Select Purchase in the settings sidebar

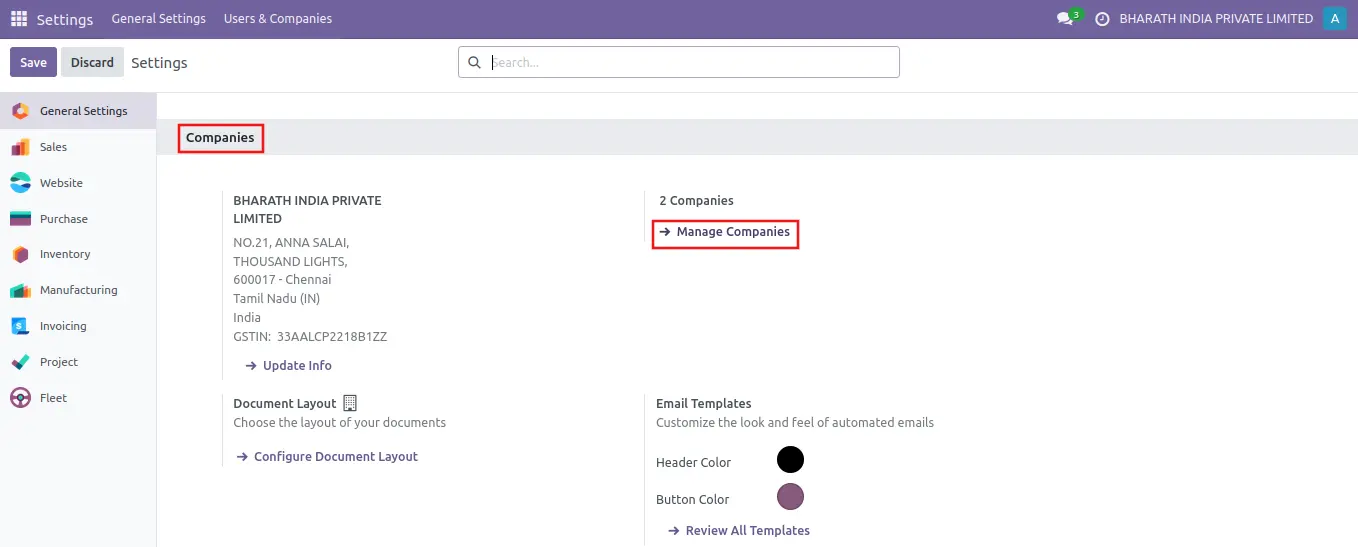coord(78,219)
